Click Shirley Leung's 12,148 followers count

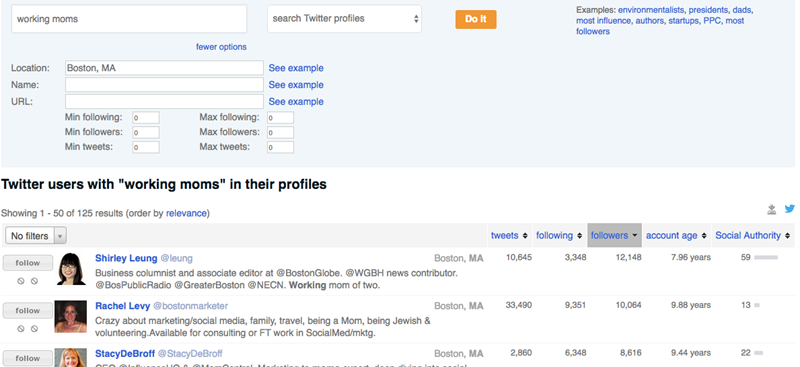(628, 257)
